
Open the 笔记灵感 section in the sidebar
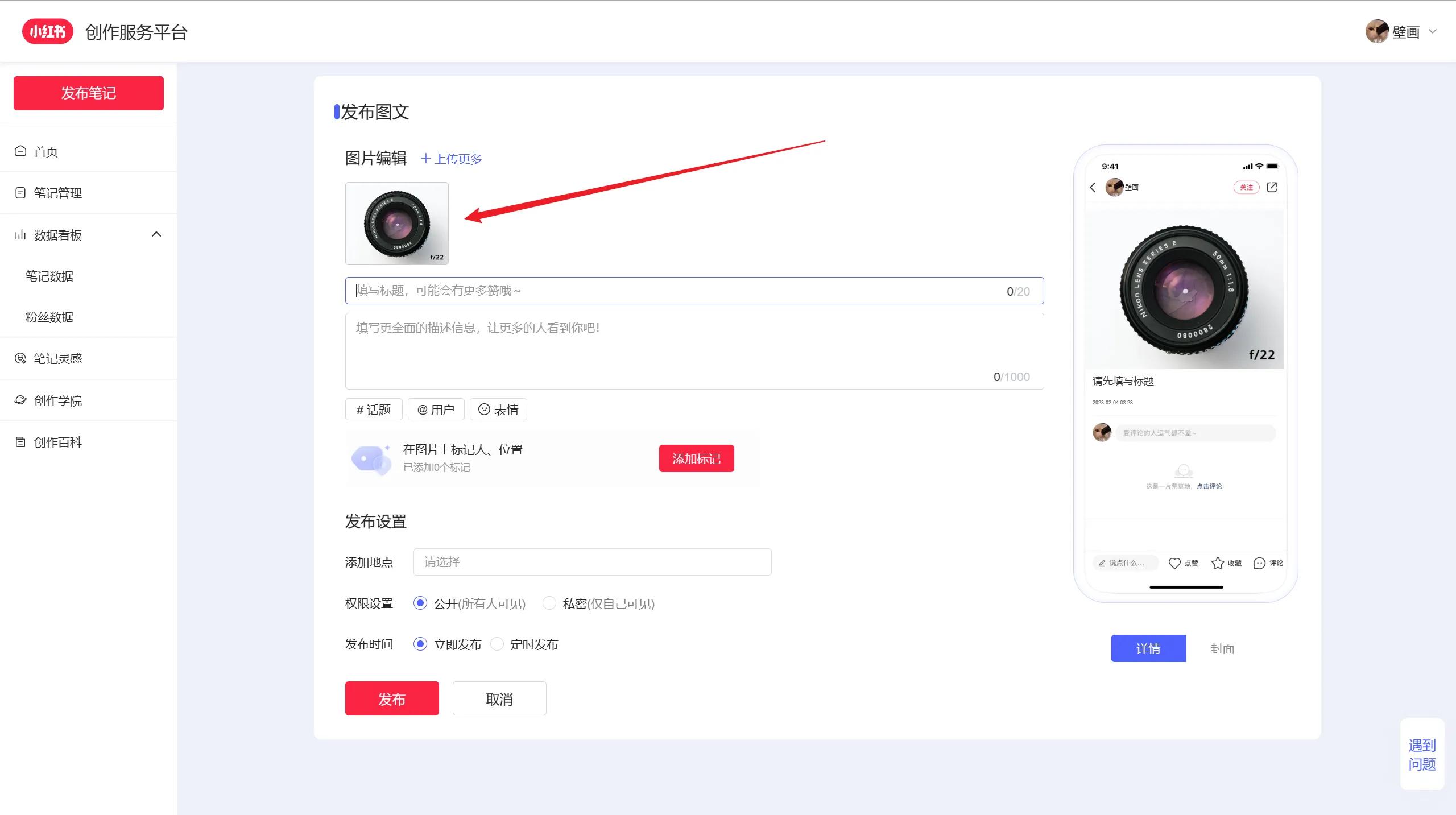(57, 358)
